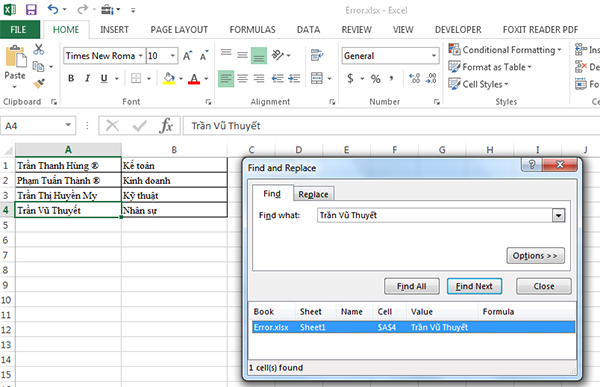Image resolution: width=600 pixels, height=387 pixels.
Task: Apply comma style format
Action: point(391,79)
